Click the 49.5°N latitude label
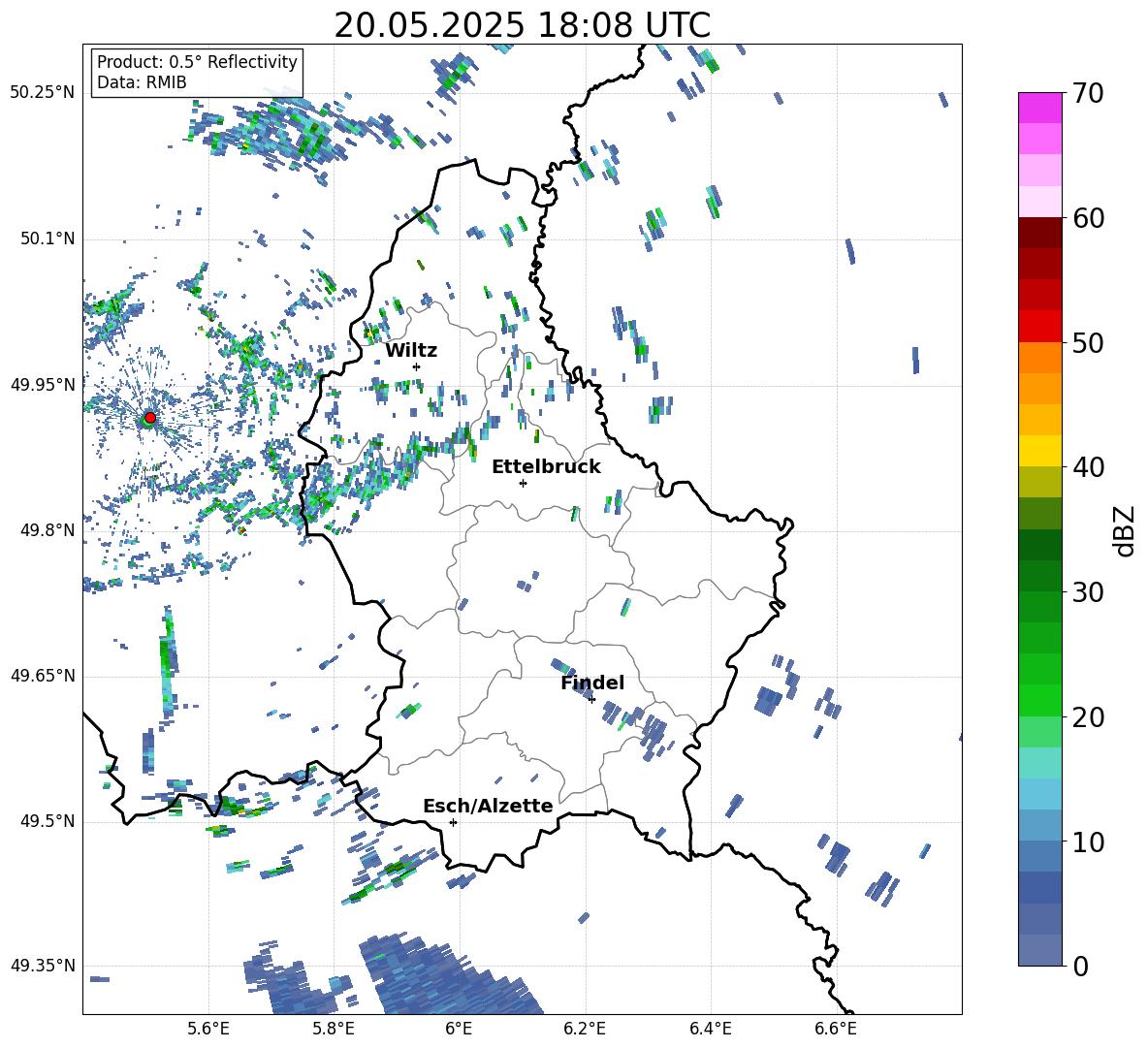The height and width of the screenshot is (1048, 1148). point(47,820)
